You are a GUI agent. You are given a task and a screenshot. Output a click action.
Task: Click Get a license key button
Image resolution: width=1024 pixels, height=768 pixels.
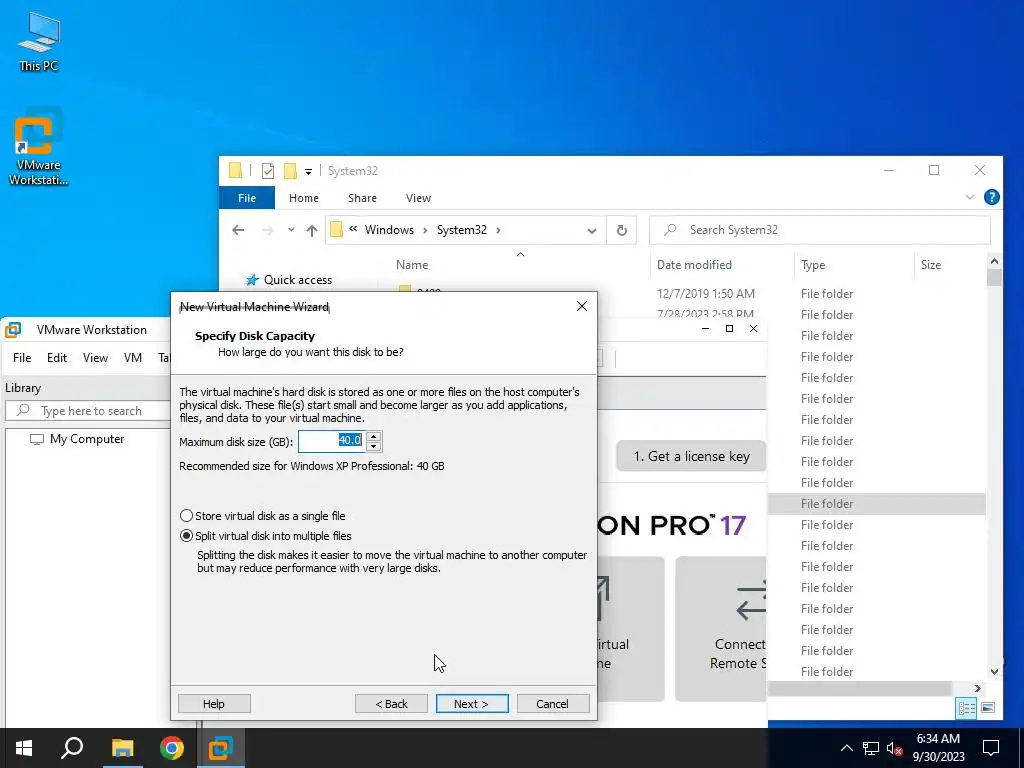coord(691,456)
